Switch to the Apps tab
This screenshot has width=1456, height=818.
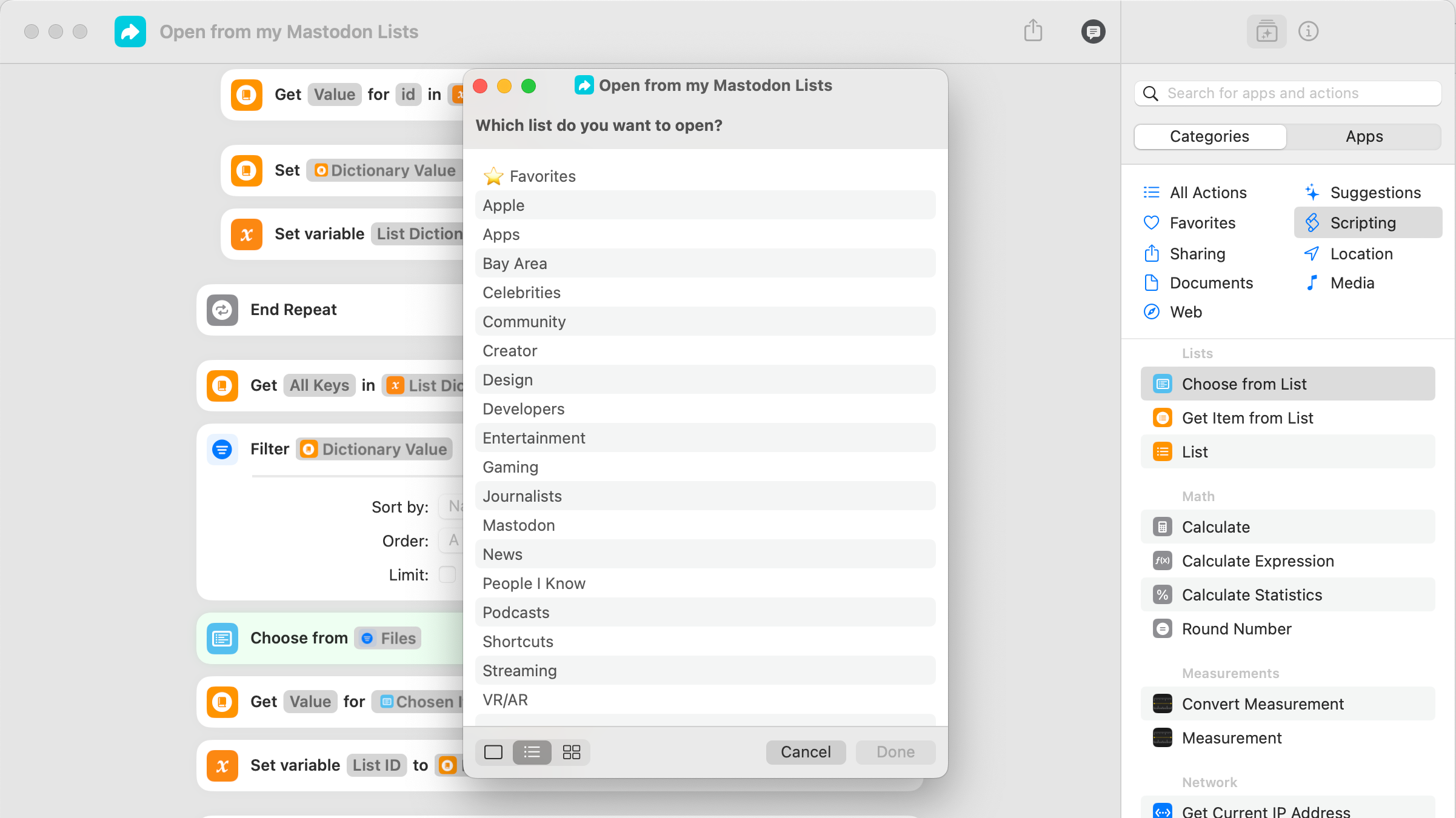click(1364, 137)
